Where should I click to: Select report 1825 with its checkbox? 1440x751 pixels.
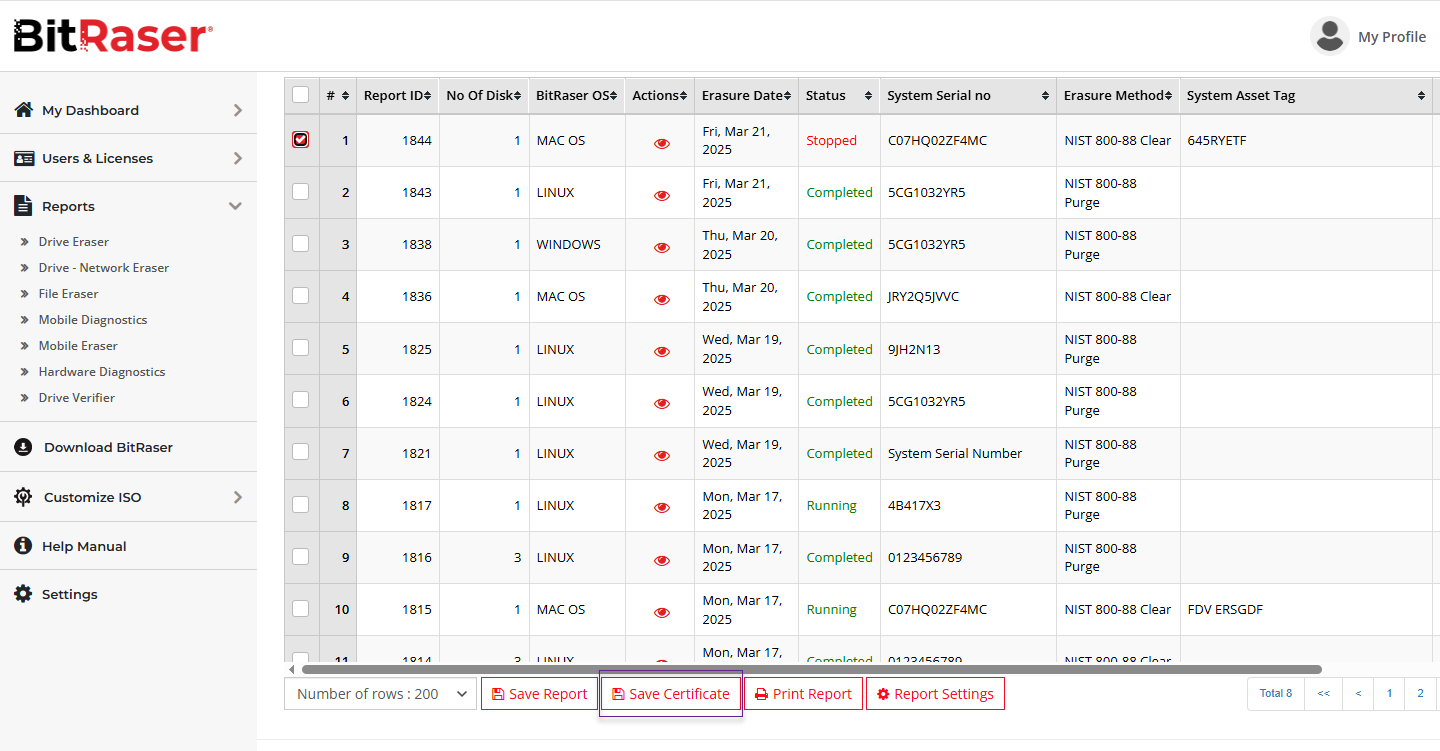[300, 347]
